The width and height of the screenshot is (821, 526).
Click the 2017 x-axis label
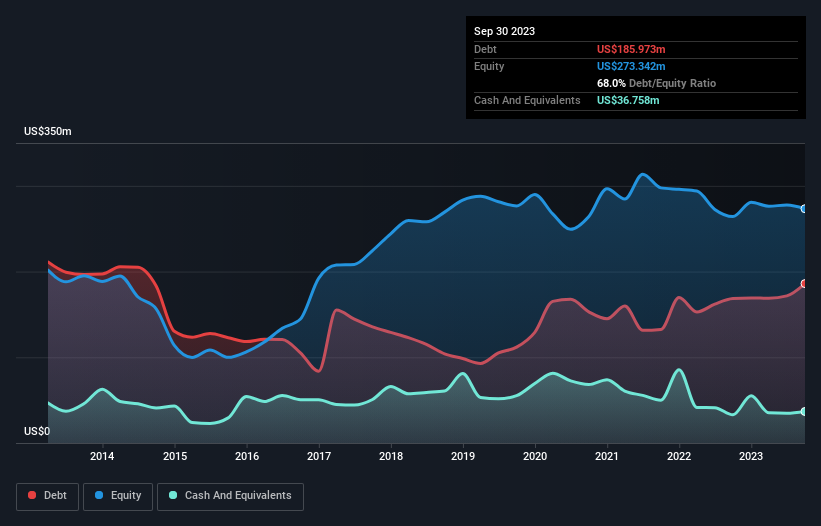click(x=319, y=456)
